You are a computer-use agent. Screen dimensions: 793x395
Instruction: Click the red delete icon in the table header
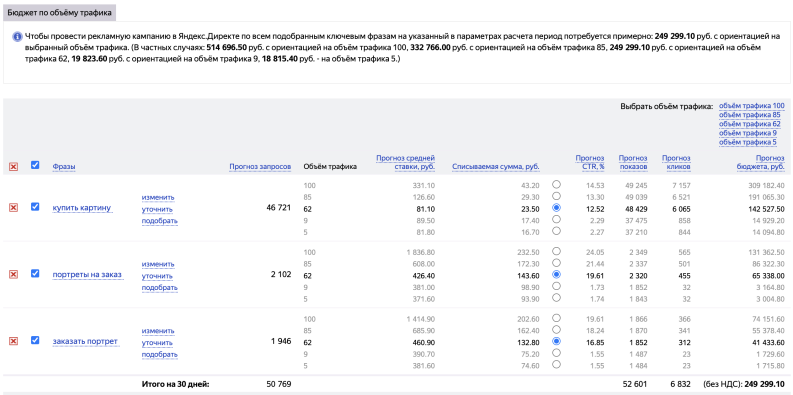click(x=14, y=166)
